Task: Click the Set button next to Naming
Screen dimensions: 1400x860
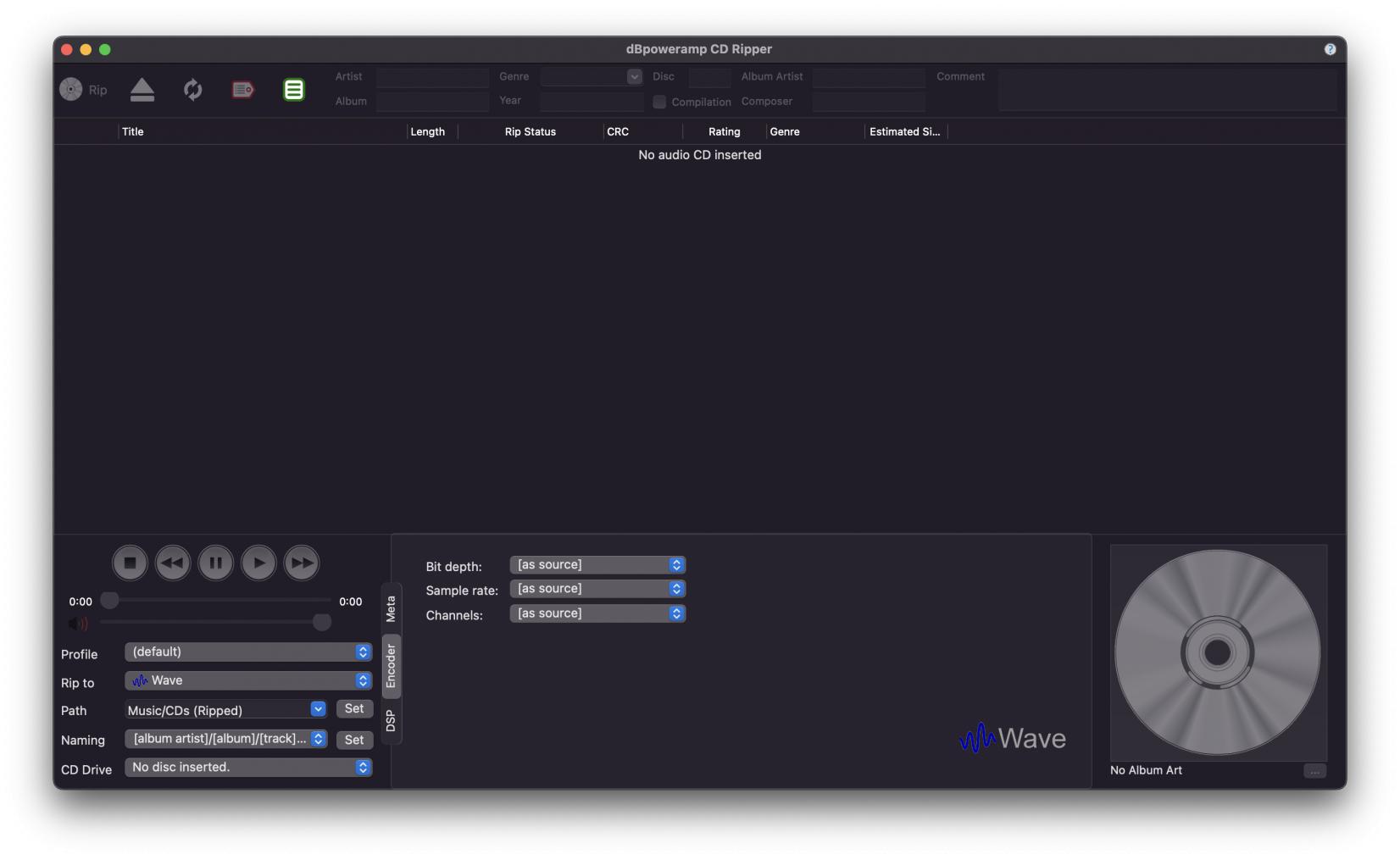Action: click(354, 740)
